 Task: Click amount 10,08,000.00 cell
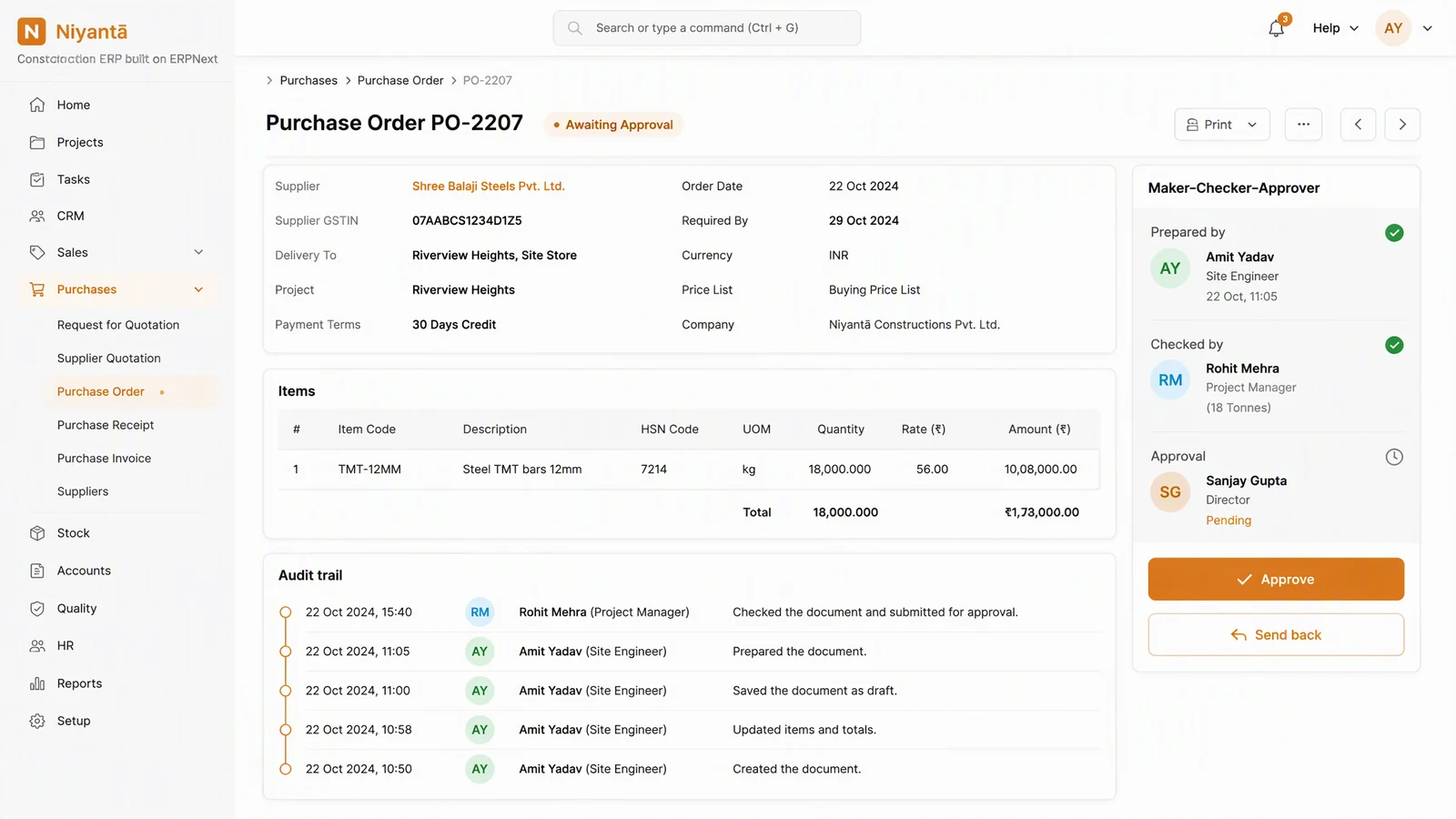tap(1040, 470)
